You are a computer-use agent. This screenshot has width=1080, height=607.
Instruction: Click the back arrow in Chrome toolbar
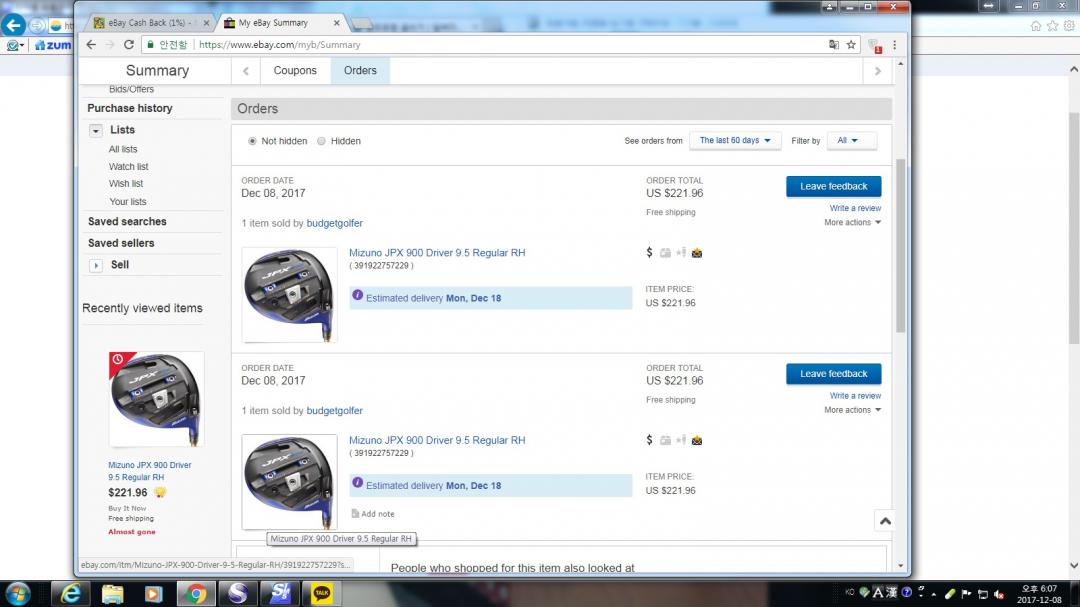coord(91,45)
